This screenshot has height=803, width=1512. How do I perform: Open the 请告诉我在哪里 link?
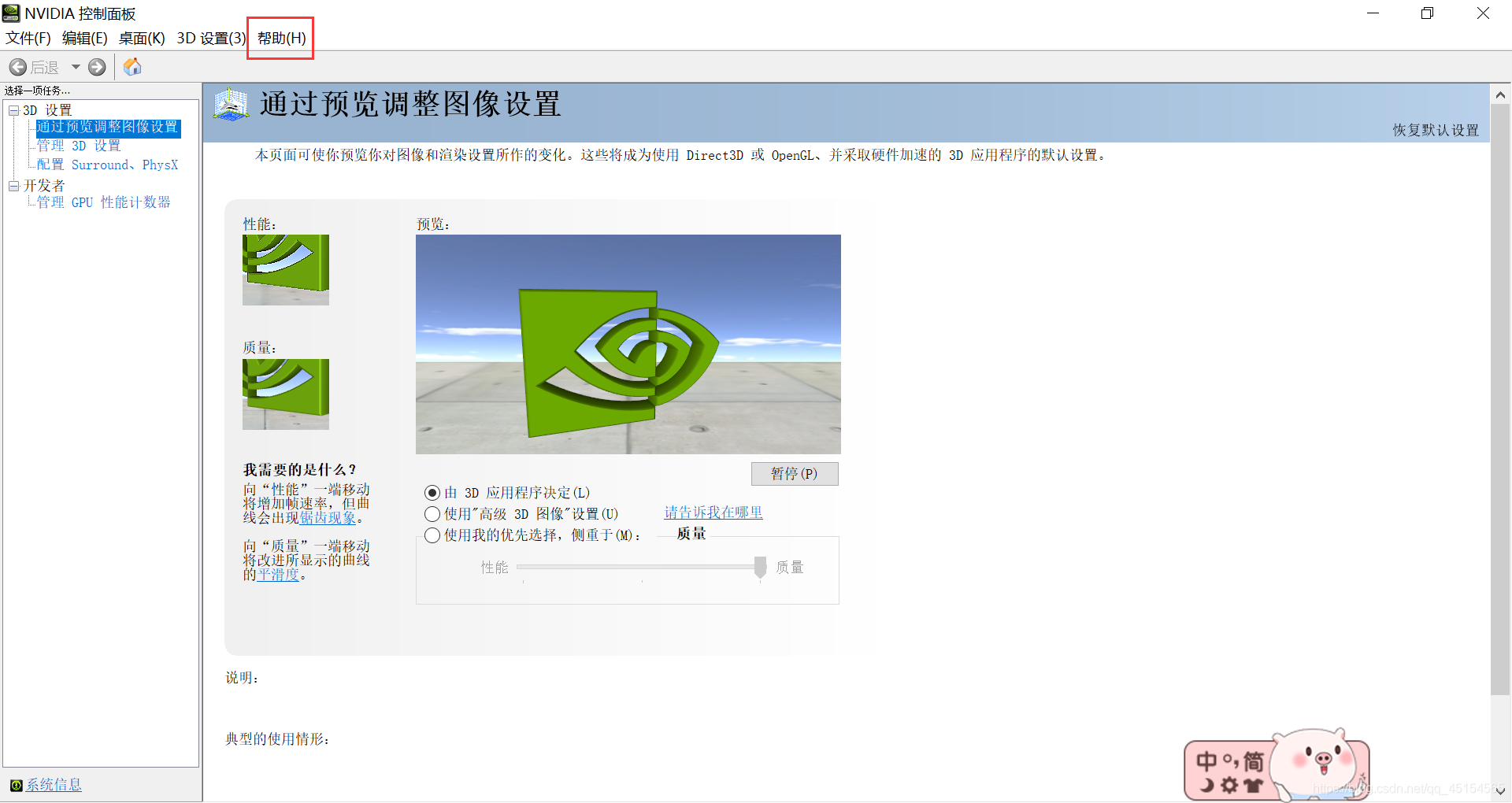click(x=713, y=513)
